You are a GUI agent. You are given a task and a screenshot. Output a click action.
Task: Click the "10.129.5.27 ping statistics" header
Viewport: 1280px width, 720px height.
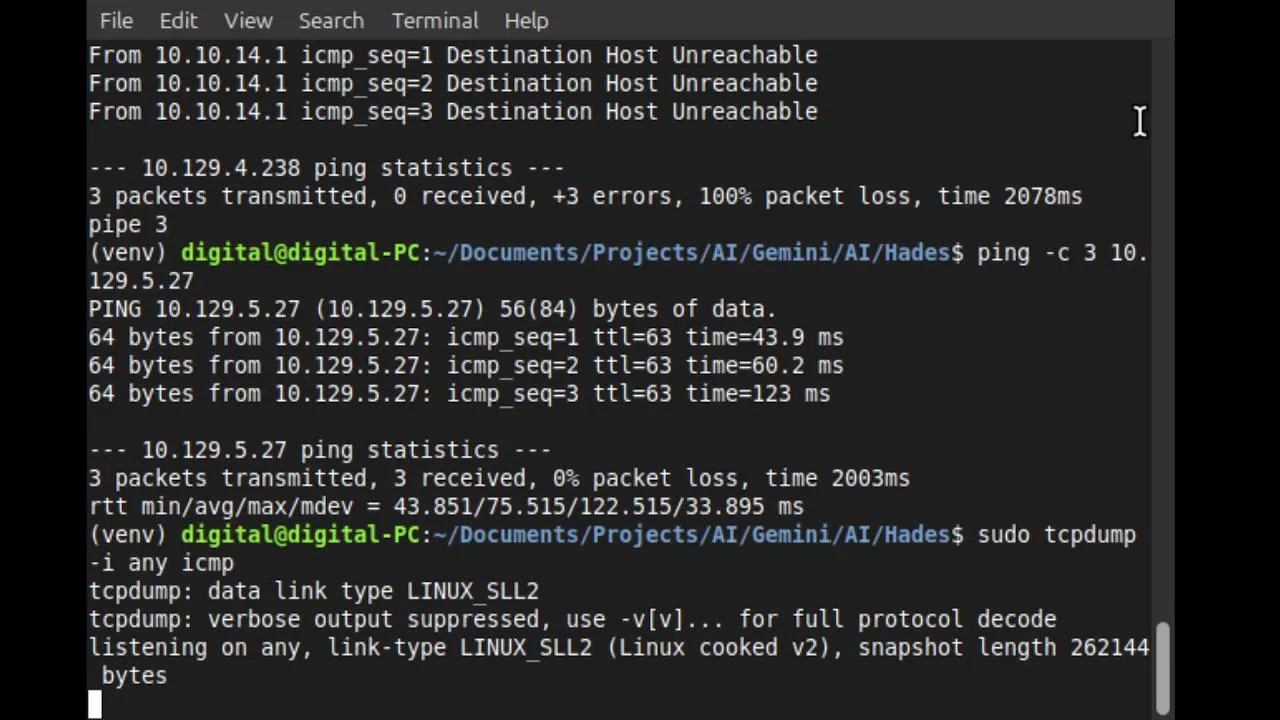[319, 450]
